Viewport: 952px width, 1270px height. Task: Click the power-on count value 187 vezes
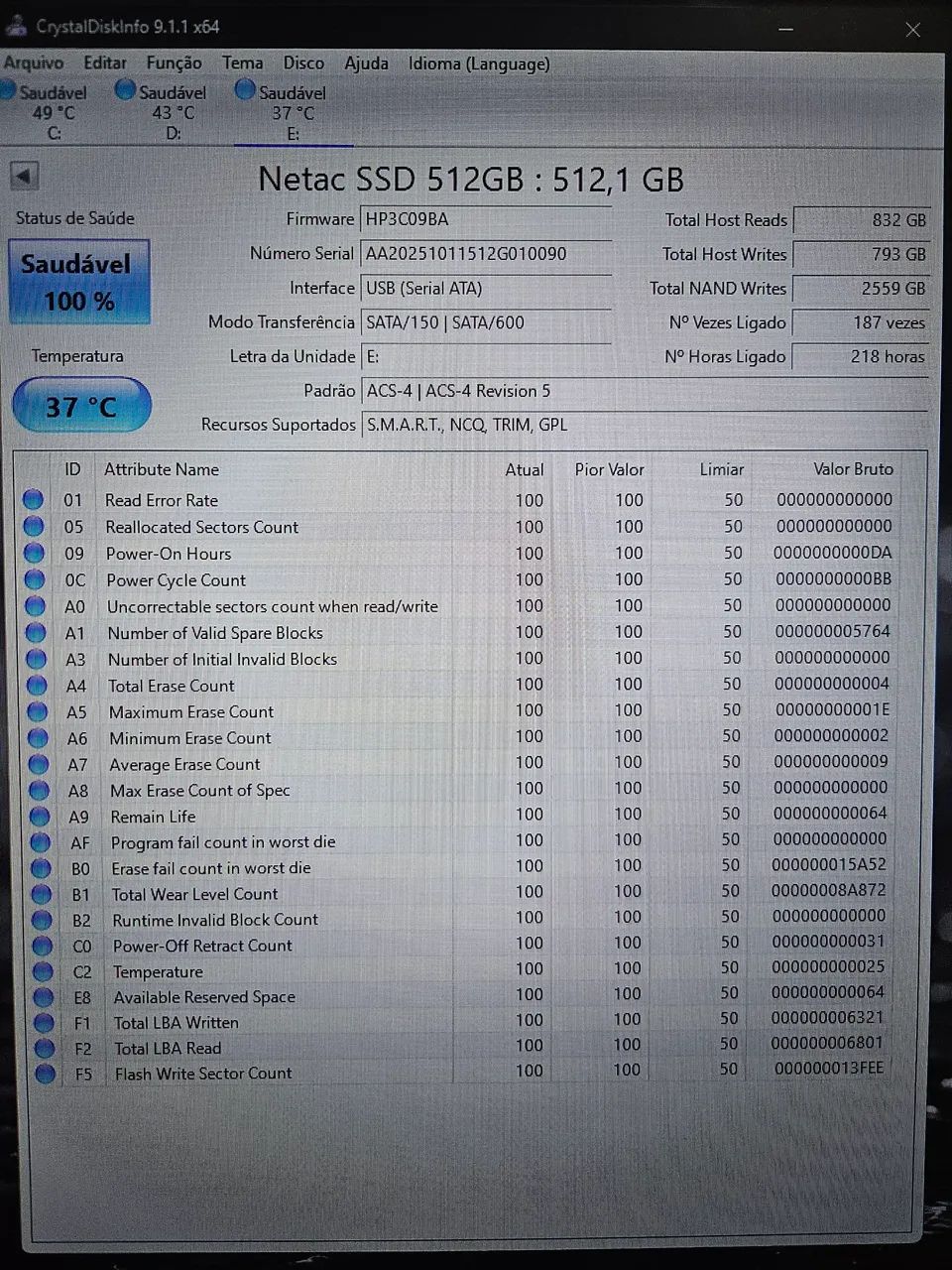tap(861, 322)
